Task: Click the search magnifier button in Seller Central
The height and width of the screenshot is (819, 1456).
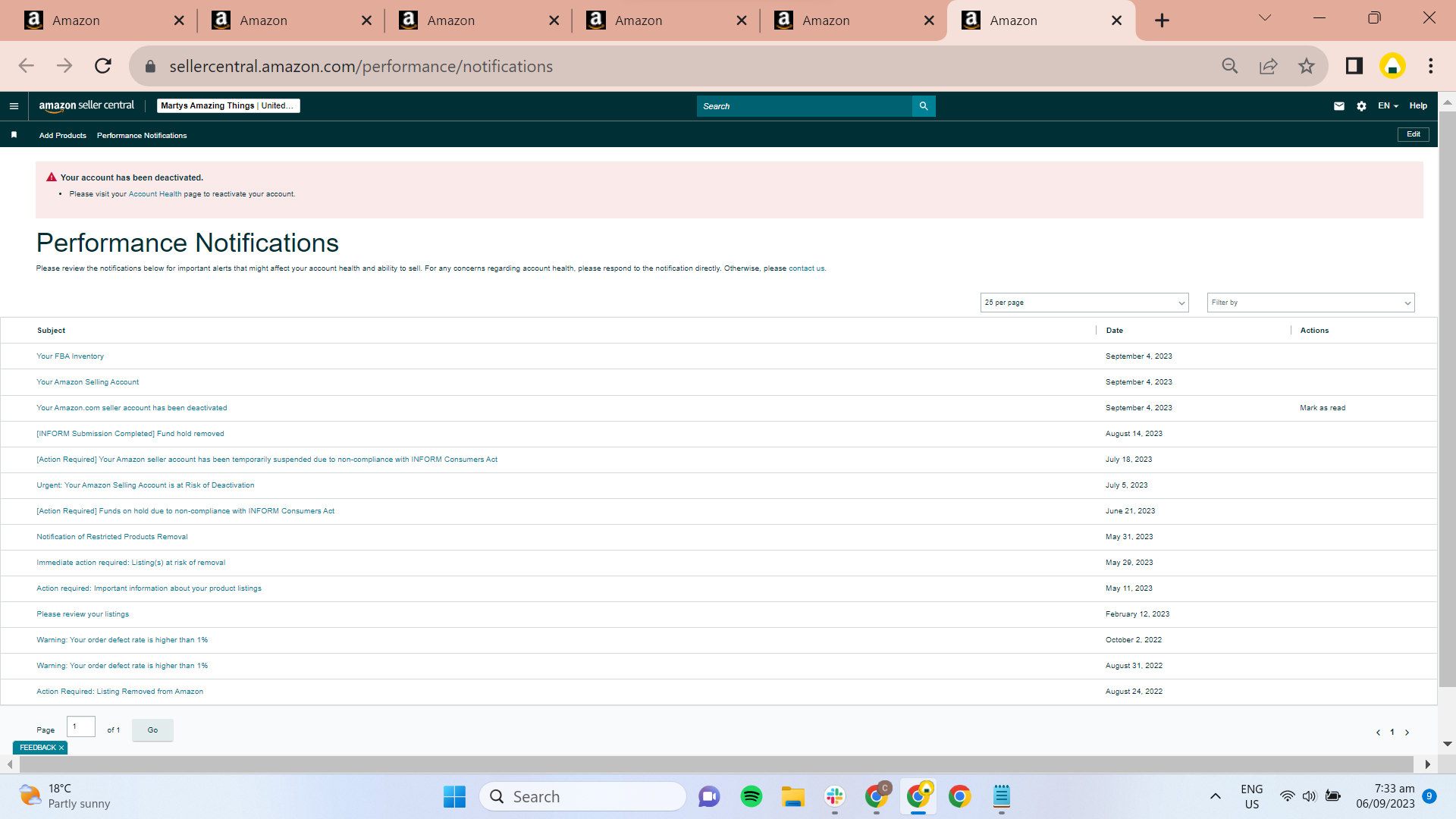Action: pyautogui.click(x=924, y=106)
